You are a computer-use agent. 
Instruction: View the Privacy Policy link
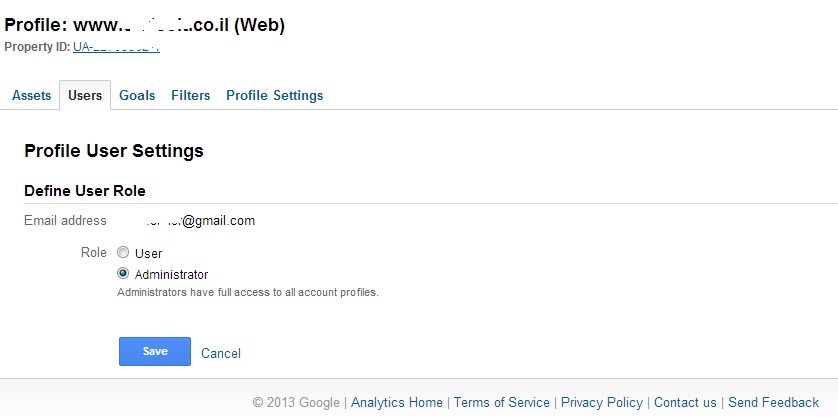click(x=602, y=402)
